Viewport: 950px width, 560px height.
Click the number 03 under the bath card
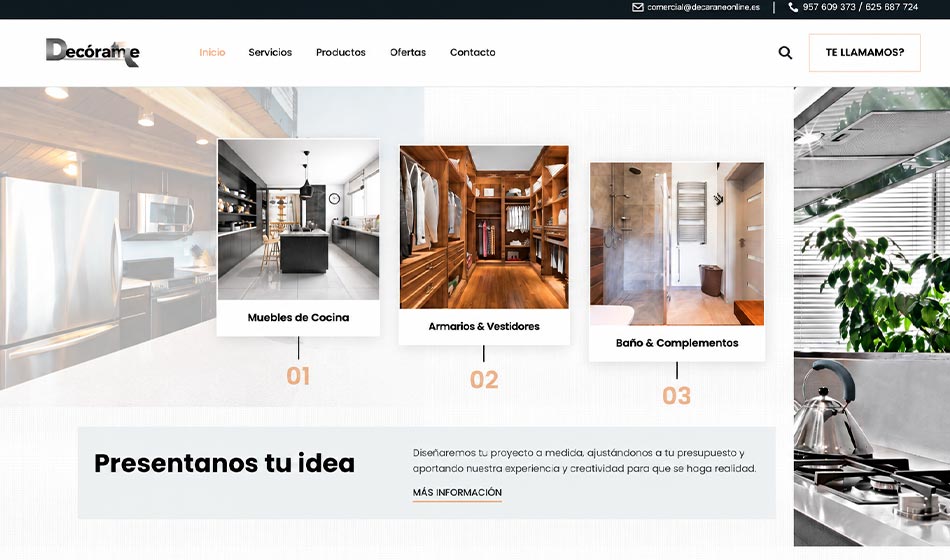pos(677,396)
